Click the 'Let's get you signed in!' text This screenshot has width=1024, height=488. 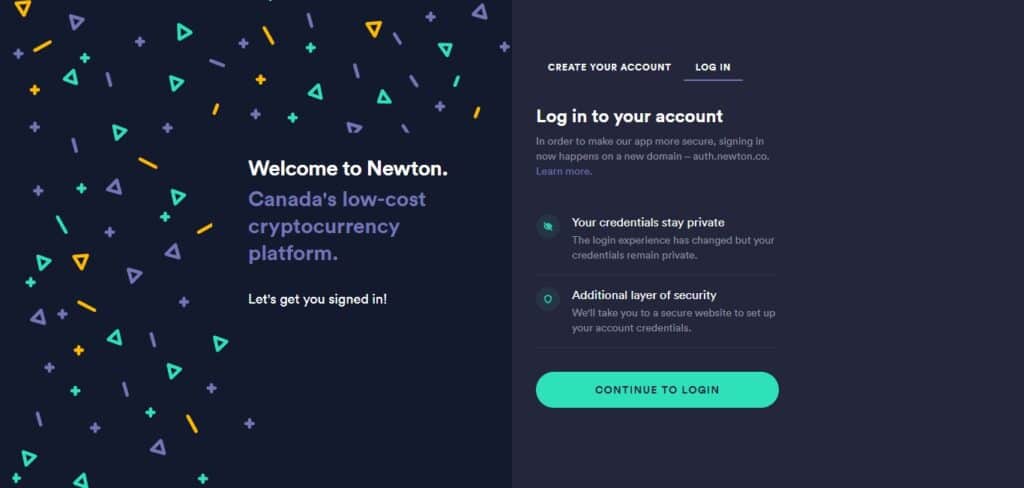pos(317,299)
